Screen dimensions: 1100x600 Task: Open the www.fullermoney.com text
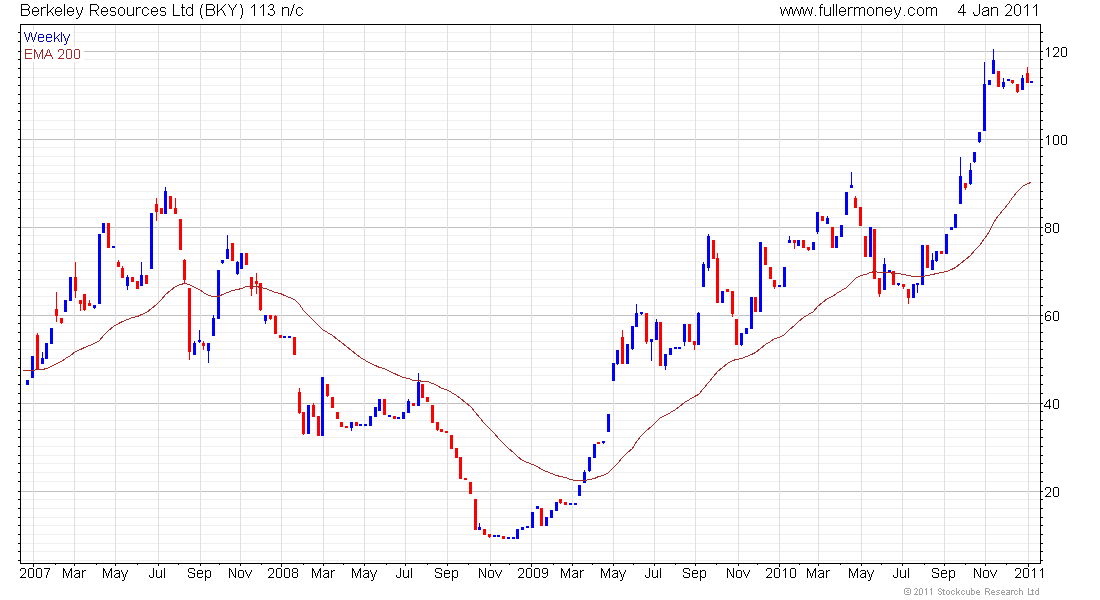pyautogui.click(x=858, y=11)
